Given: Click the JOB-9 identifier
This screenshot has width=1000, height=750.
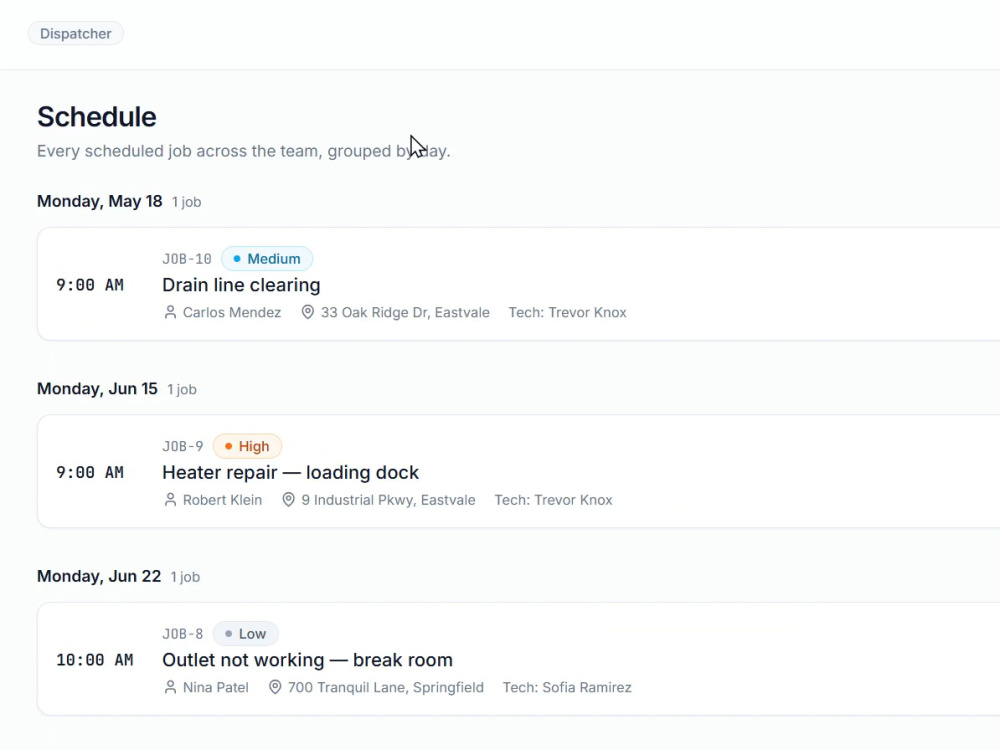Looking at the screenshot, I should coord(183,446).
